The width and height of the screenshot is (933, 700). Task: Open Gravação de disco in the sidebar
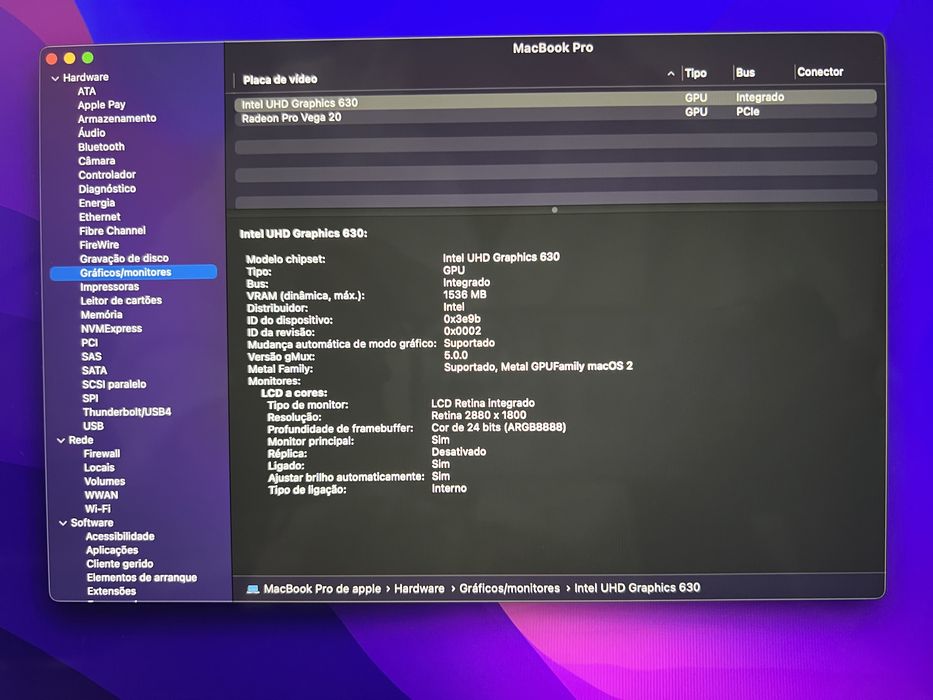point(124,259)
